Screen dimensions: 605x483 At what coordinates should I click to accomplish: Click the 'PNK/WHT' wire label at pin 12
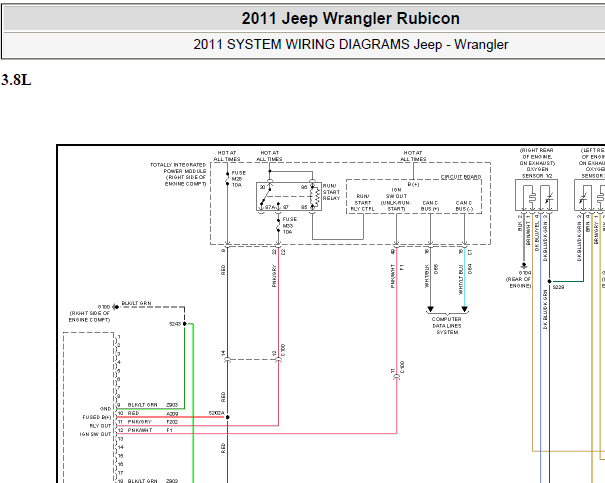pos(140,430)
